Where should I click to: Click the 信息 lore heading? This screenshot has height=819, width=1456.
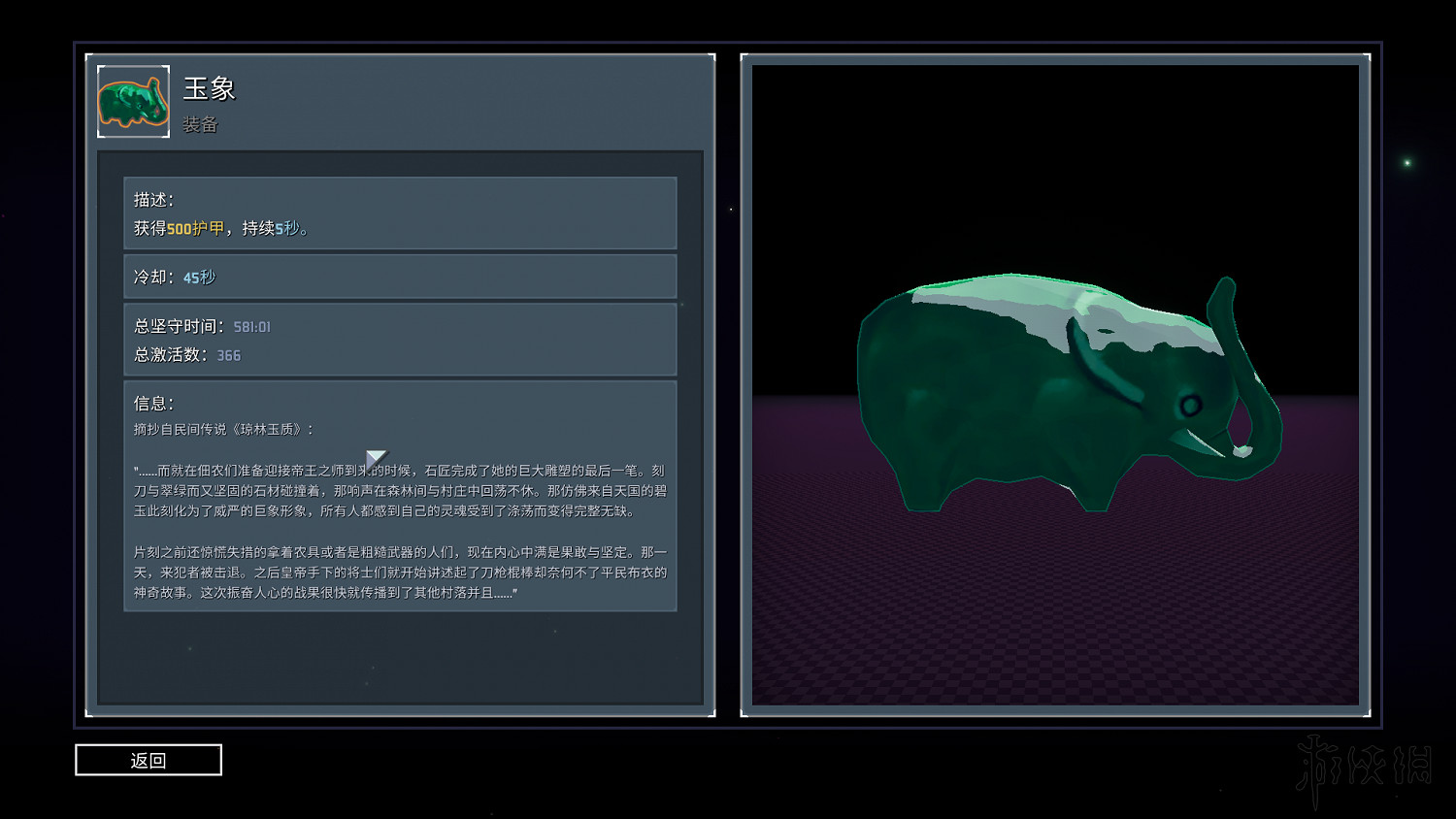click(x=153, y=404)
